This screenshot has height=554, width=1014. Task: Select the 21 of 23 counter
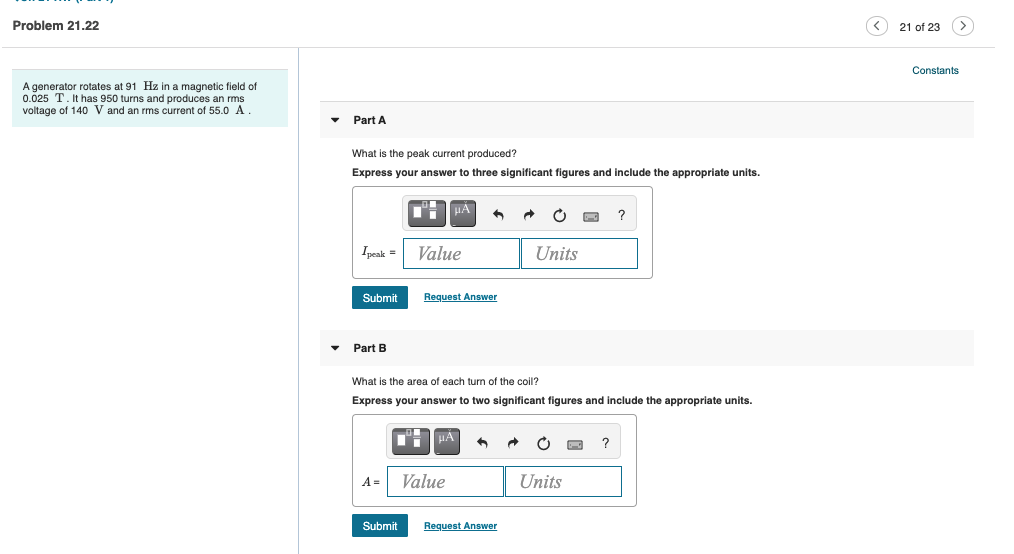pos(920,27)
